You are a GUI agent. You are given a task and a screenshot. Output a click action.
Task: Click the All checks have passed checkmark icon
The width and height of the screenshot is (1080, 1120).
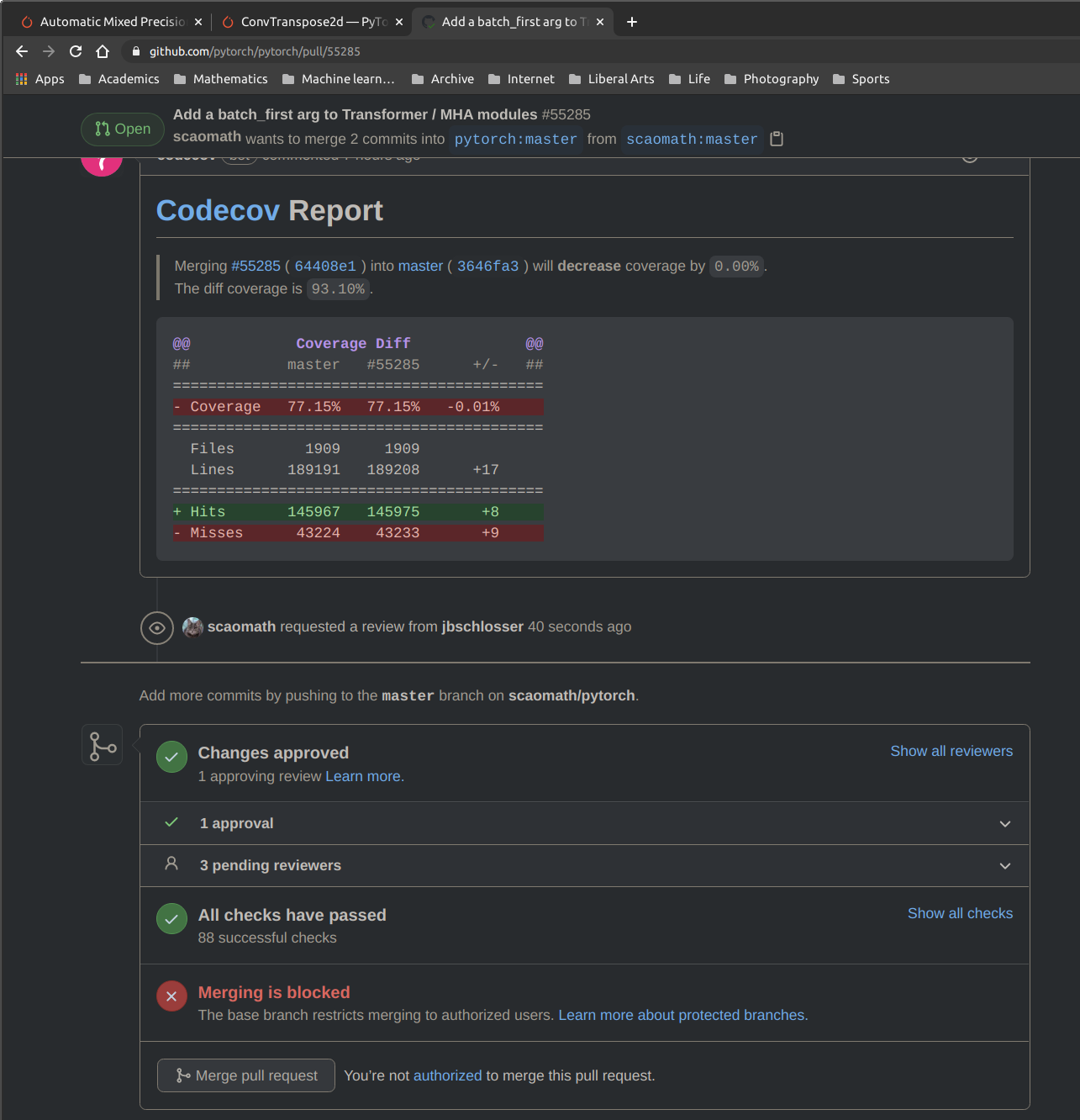click(171, 919)
